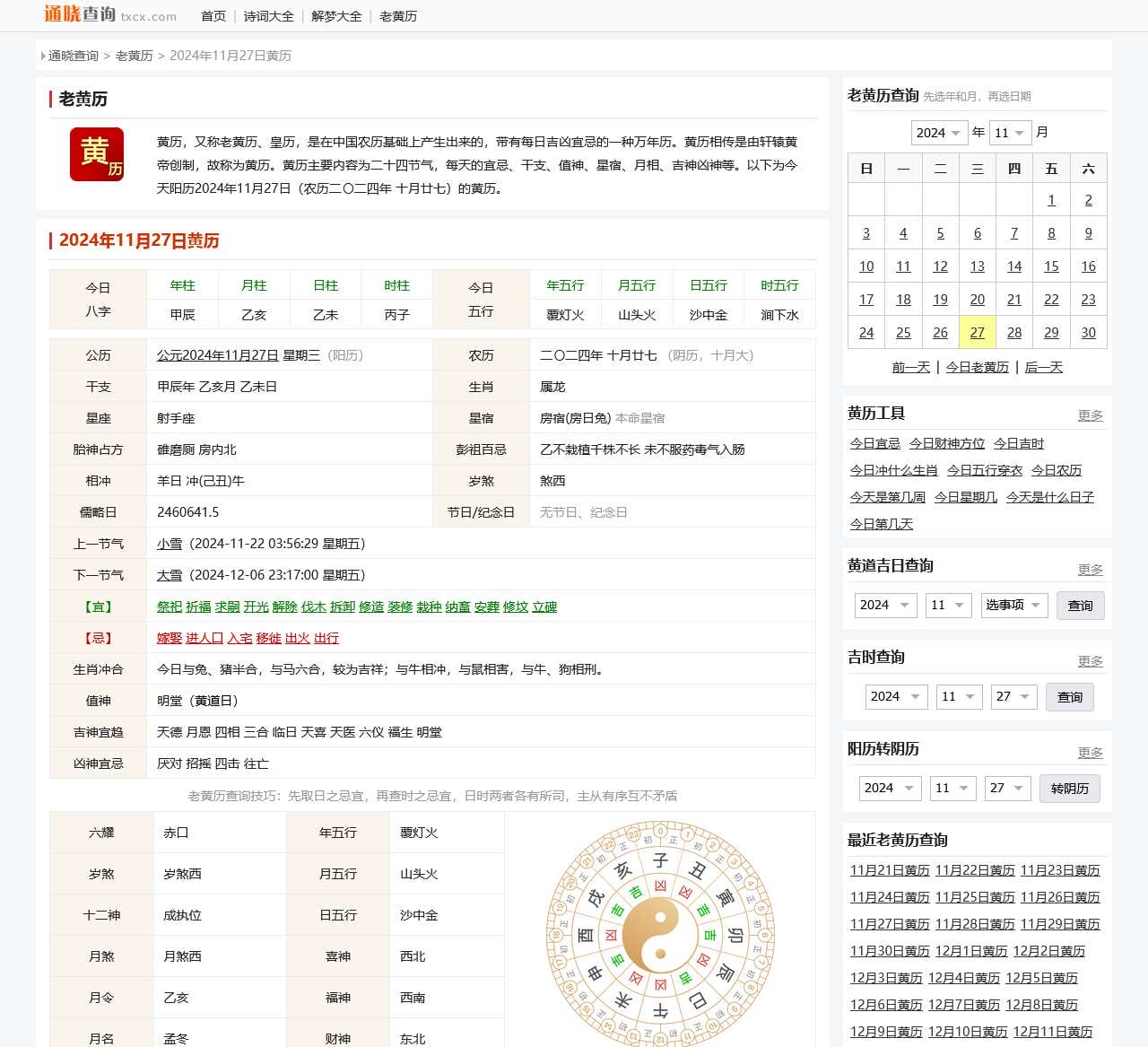Viewport: 1148px width, 1047px height.
Task: Click 查询 button in 吉时查询
Action: coord(1069,697)
